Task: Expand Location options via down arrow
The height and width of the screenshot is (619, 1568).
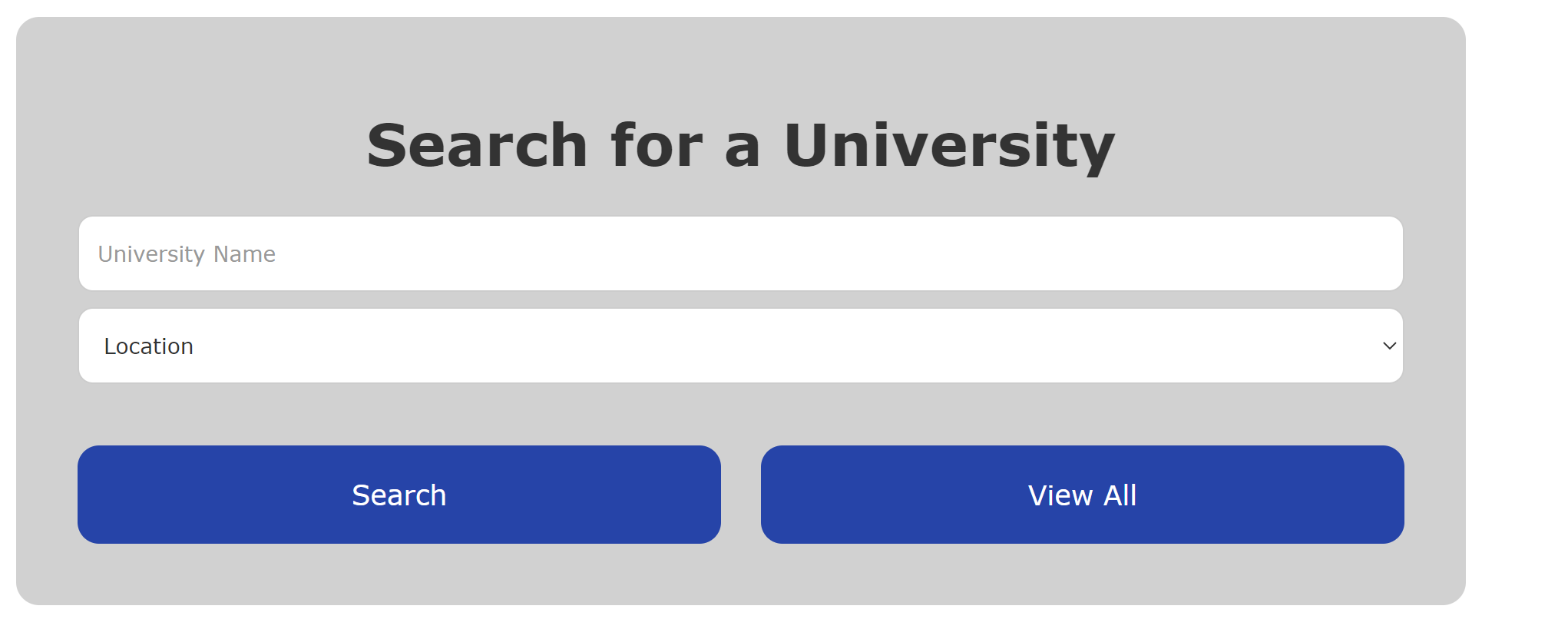Action: pos(1389,346)
